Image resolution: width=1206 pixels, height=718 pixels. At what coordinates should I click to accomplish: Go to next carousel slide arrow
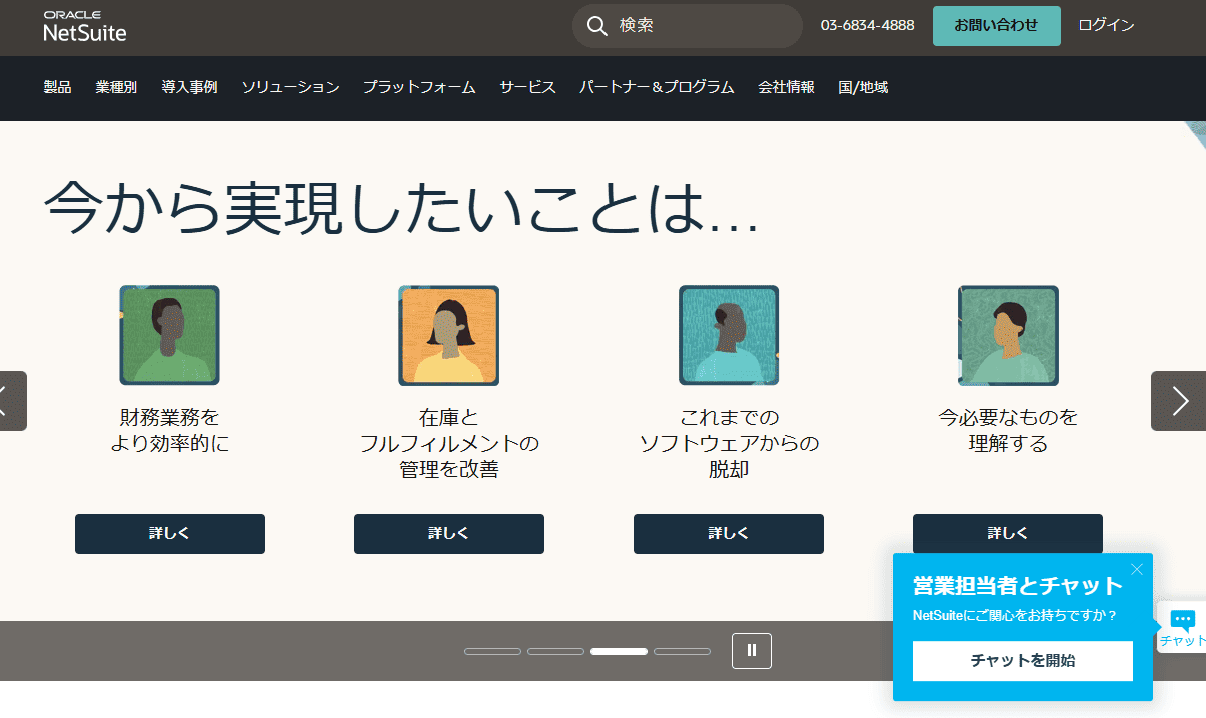[x=1179, y=401]
